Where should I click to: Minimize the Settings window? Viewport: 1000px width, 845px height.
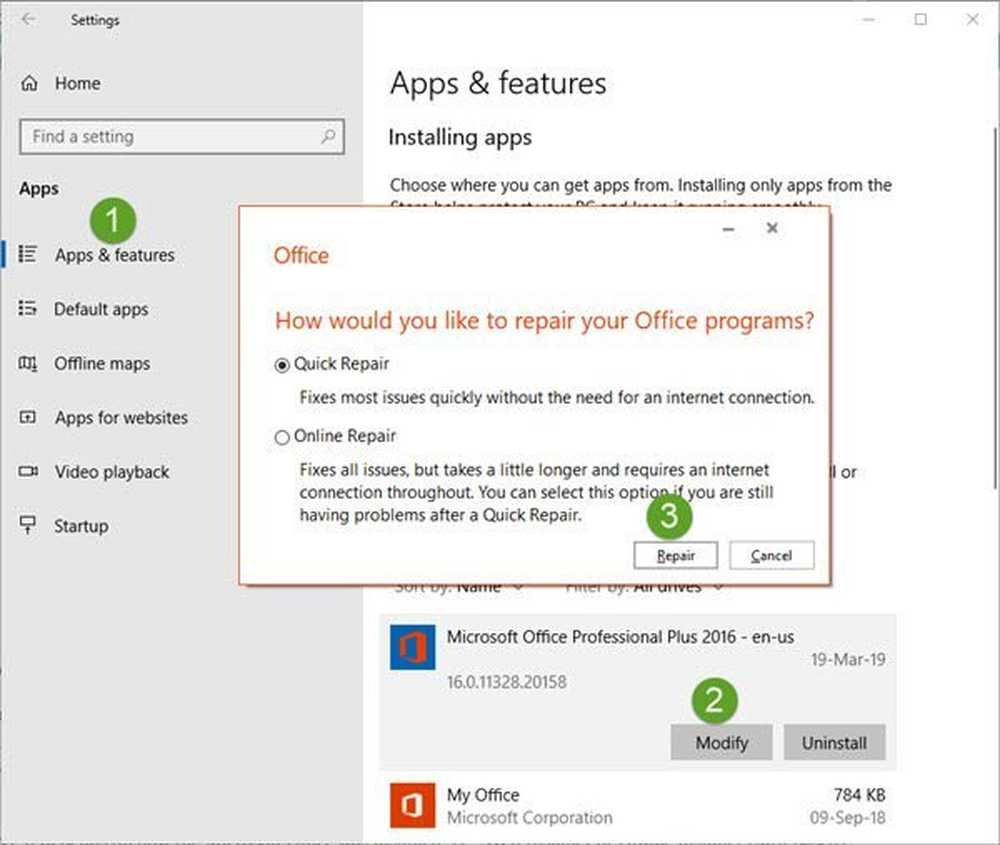[868, 19]
